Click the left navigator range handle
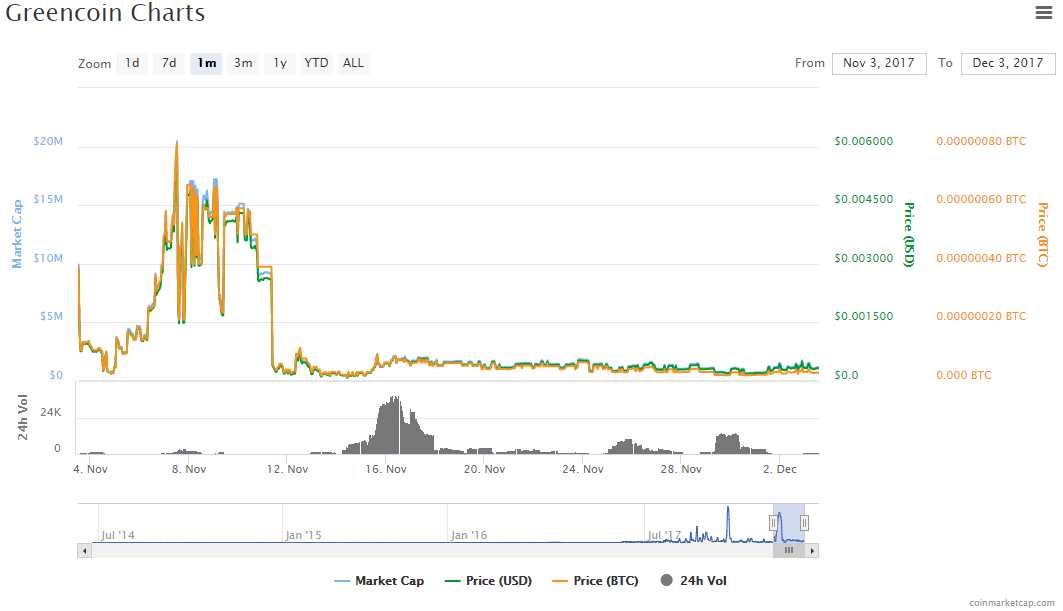 pyautogui.click(x=773, y=522)
